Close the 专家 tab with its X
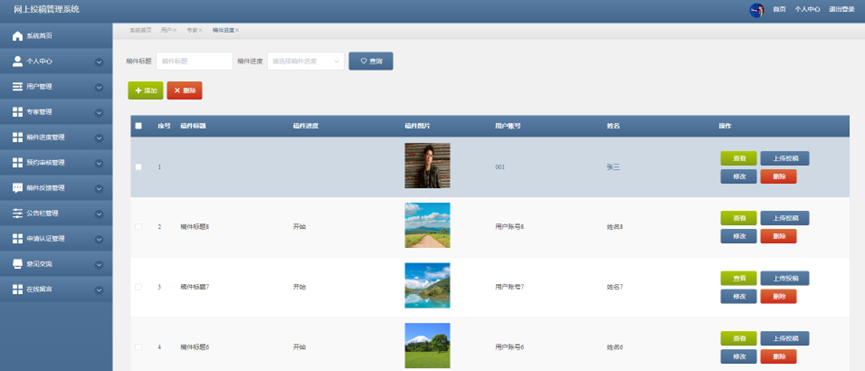 tap(200, 30)
